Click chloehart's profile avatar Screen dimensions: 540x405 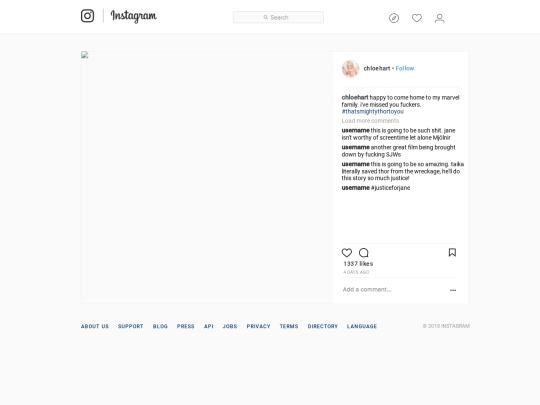tap(350, 69)
